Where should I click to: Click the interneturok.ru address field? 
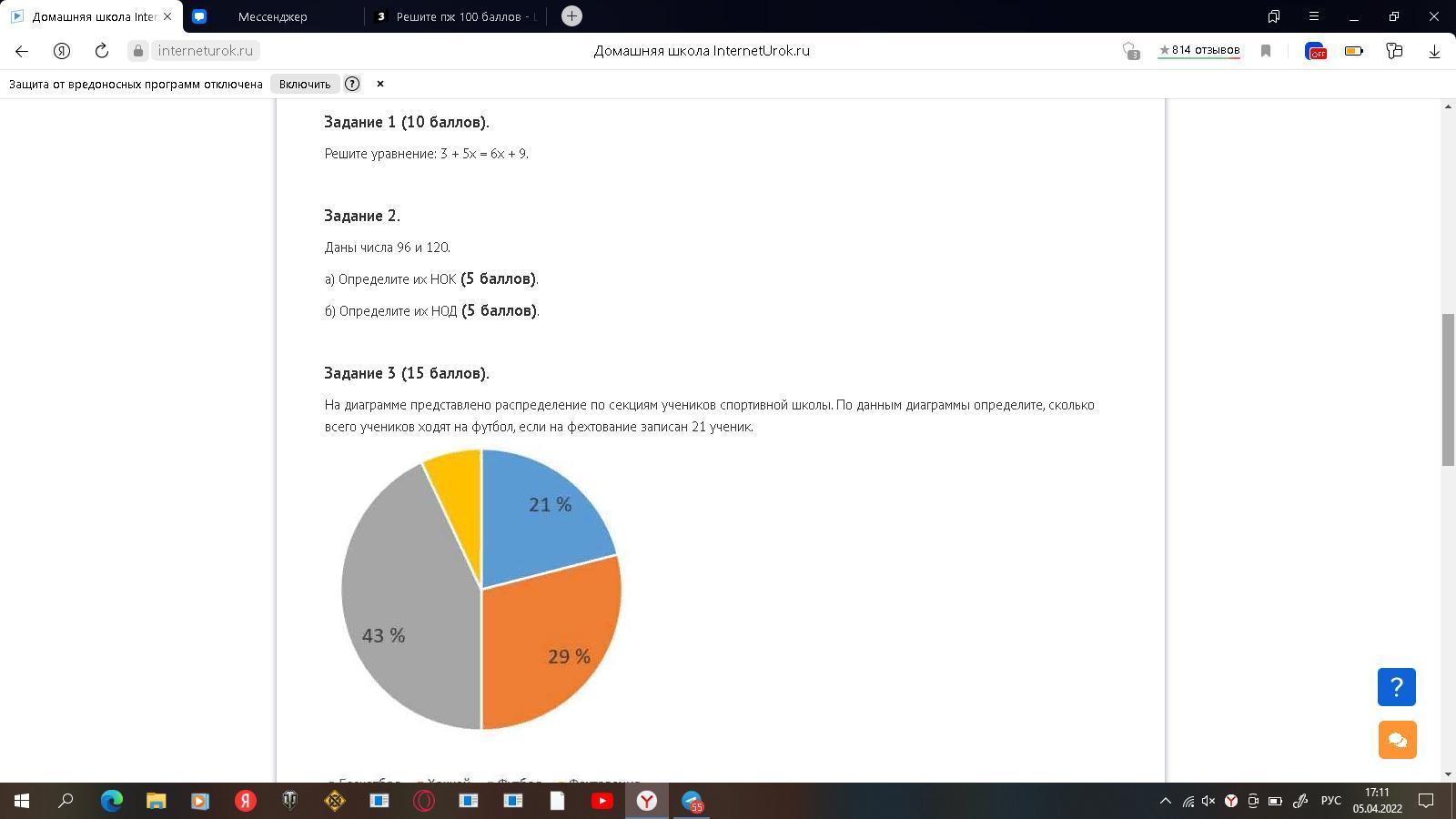click(x=205, y=51)
